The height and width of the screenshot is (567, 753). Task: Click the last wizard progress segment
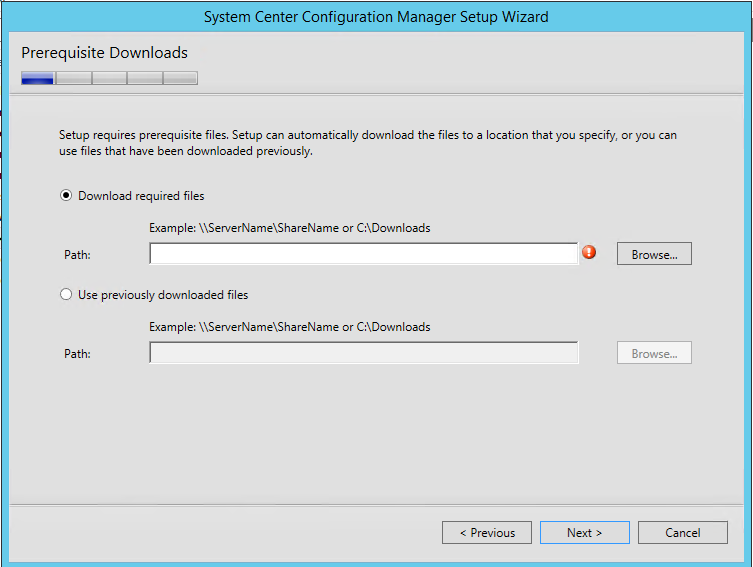click(x=181, y=78)
